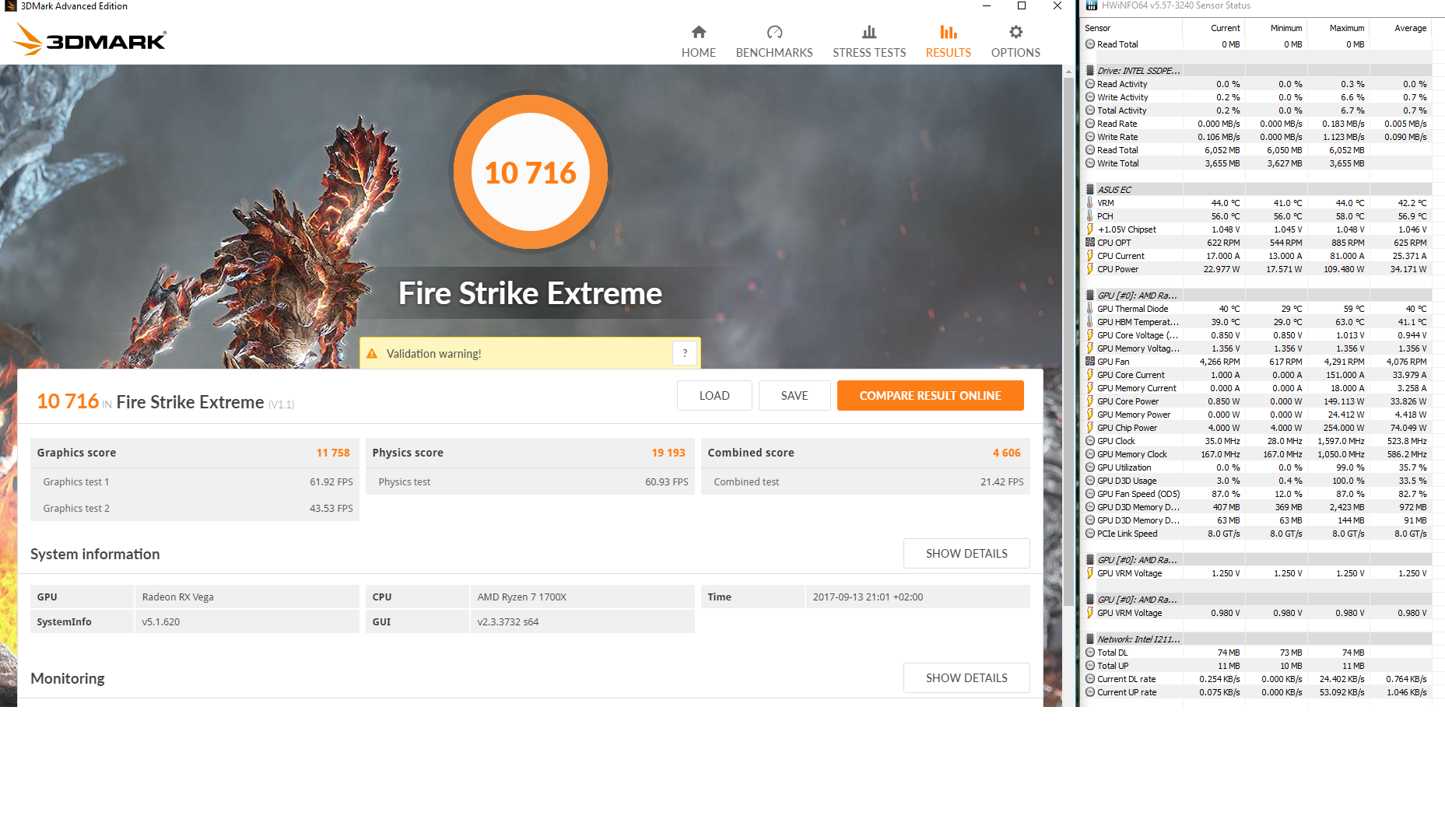This screenshot has height=840, width=1445.
Task: Click the CPU OPT fan icon
Action: (1090, 243)
